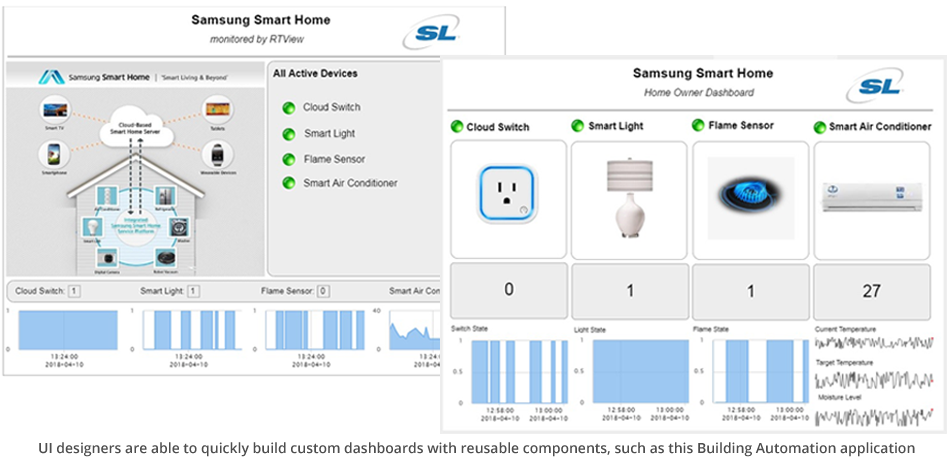
Task: Click green indicator on the Smart Air Conditioner dashboard header
Action: coord(820,127)
